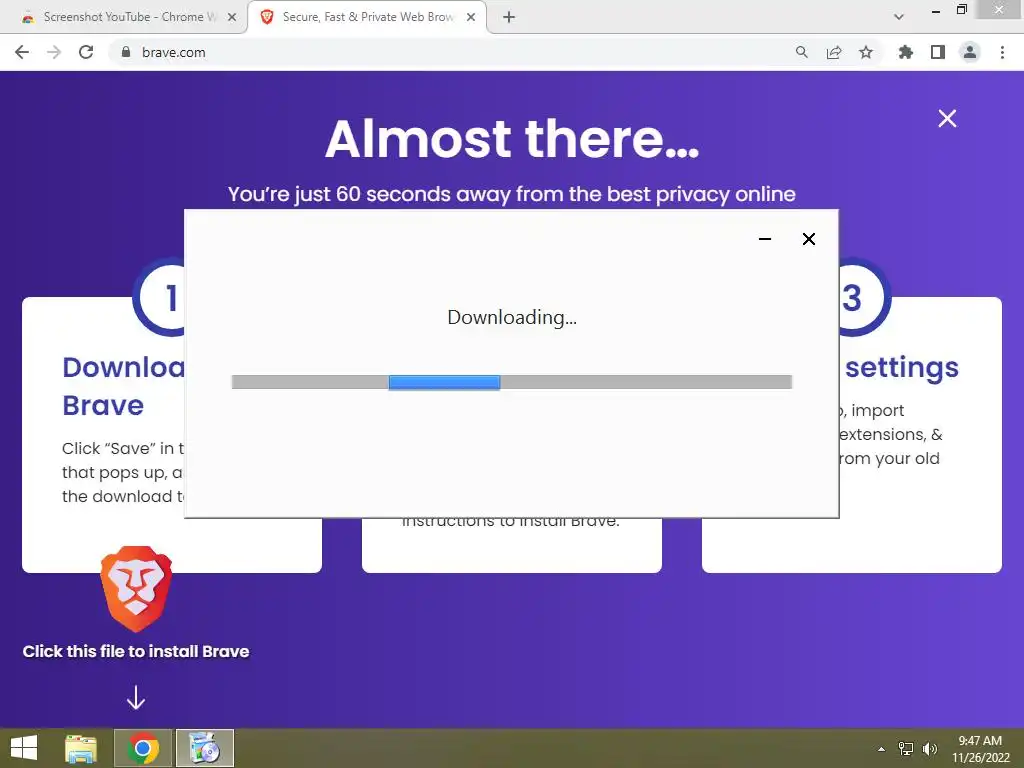
Task: Show hidden system tray icons
Action: [881, 749]
